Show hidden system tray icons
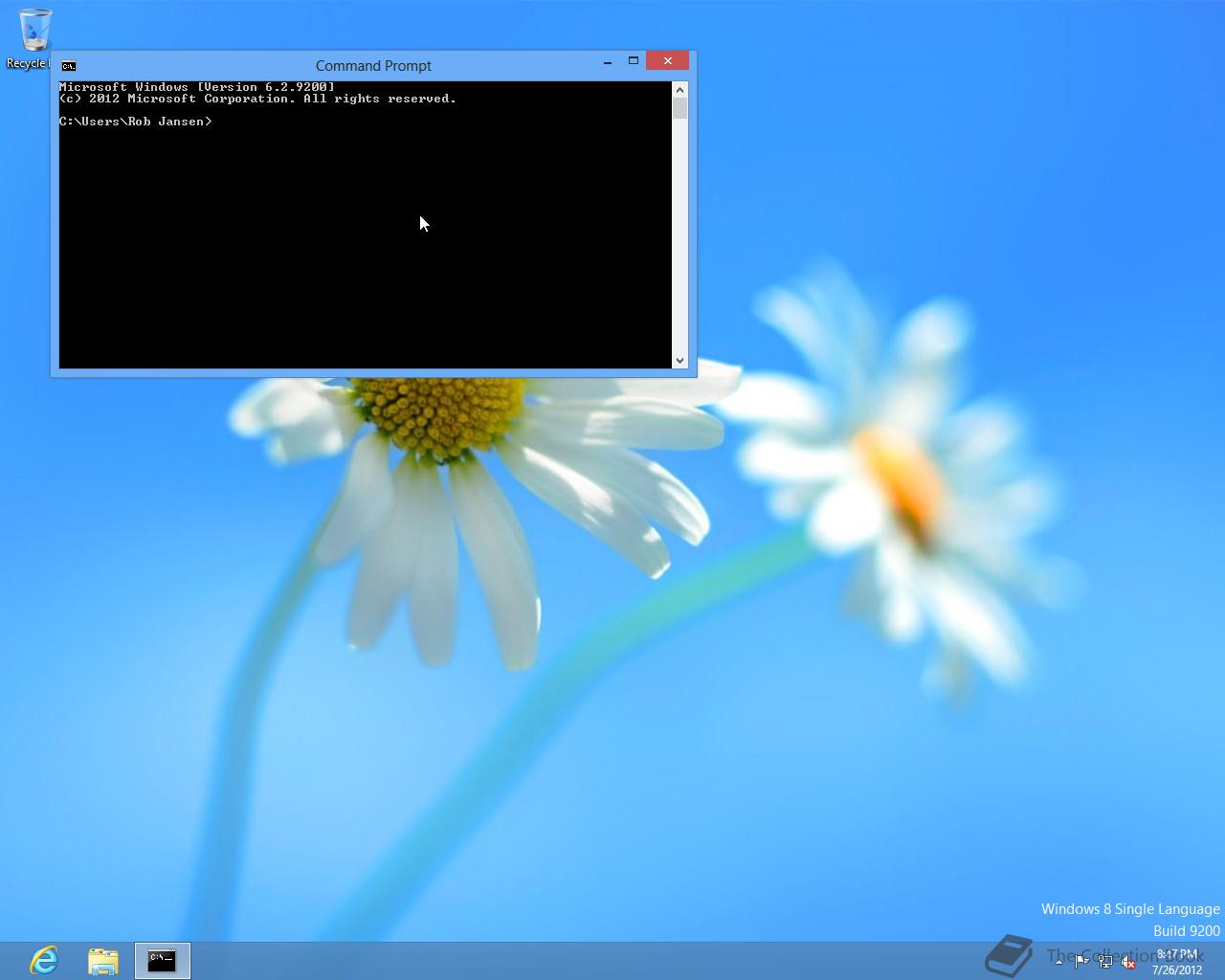 pyautogui.click(x=1058, y=962)
